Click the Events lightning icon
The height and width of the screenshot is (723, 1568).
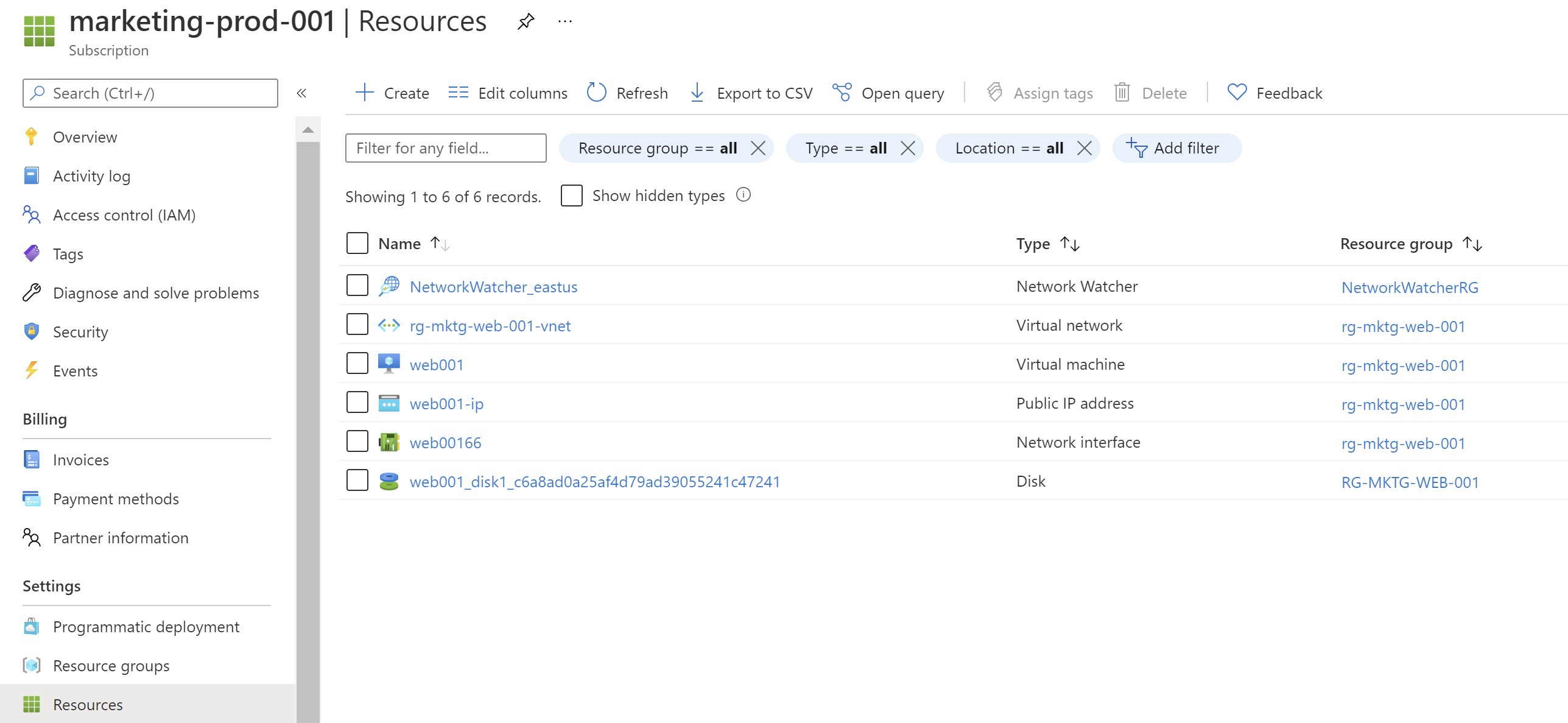(x=32, y=370)
